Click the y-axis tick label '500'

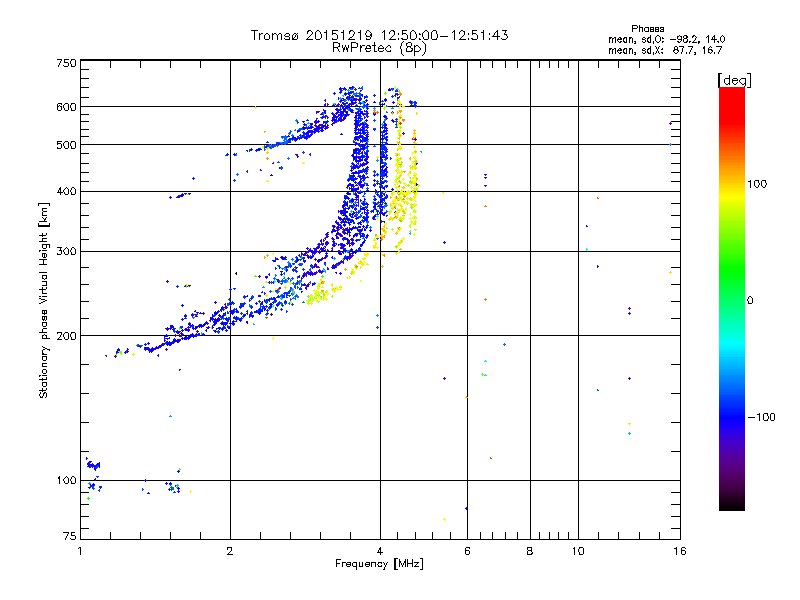66,145
